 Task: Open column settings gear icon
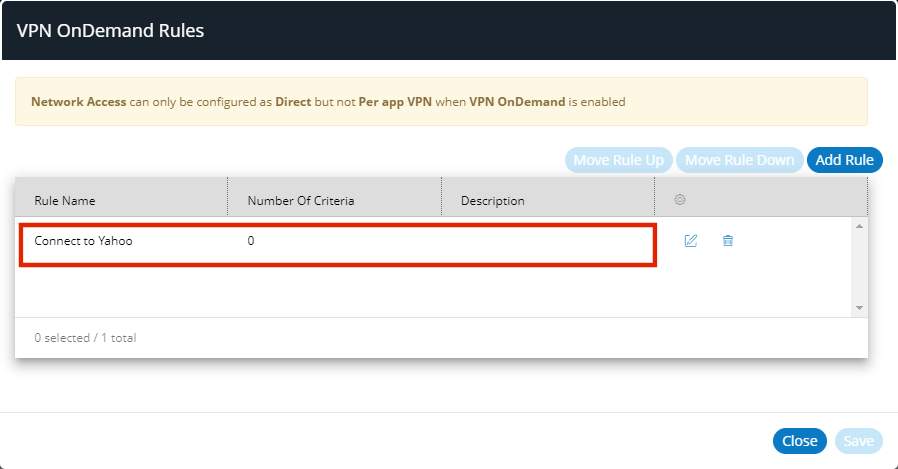click(x=680, y=200)
